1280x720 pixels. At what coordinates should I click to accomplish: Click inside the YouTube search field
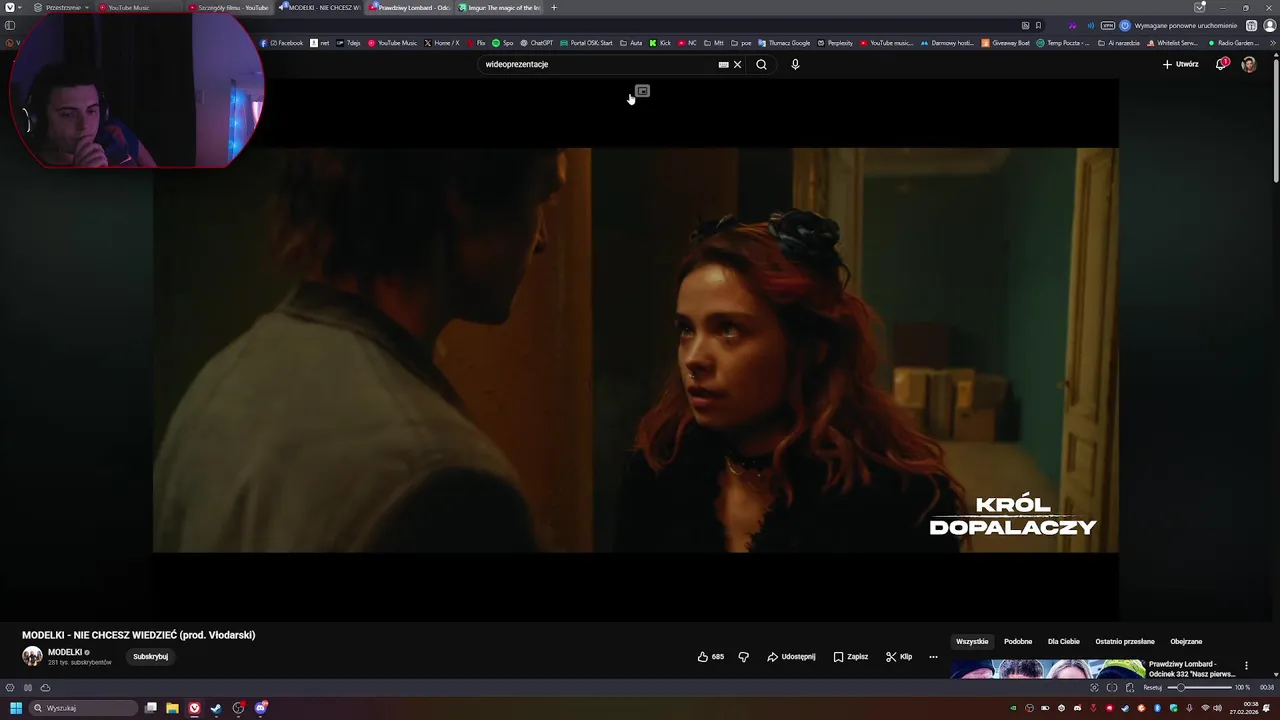[598, 64]
